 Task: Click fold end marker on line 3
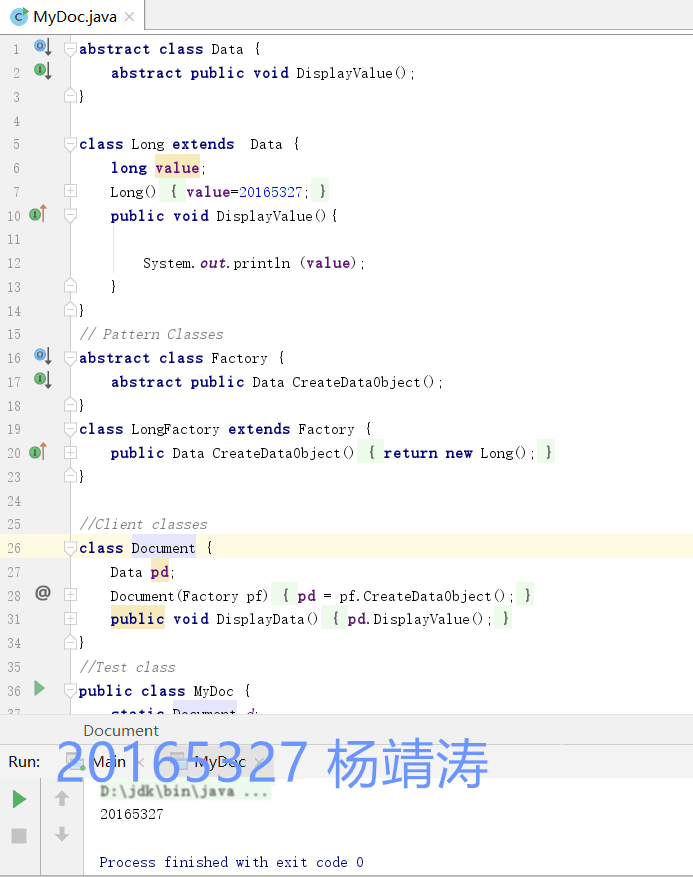click(x=70, y=96)
